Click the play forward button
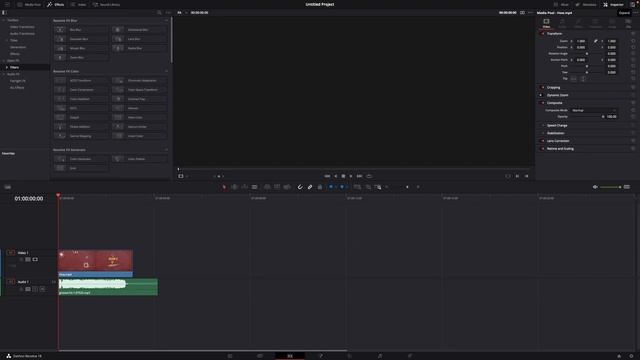The width and height of the screenshot is (640, 360). pyautogui.click(x=351, y=176)
